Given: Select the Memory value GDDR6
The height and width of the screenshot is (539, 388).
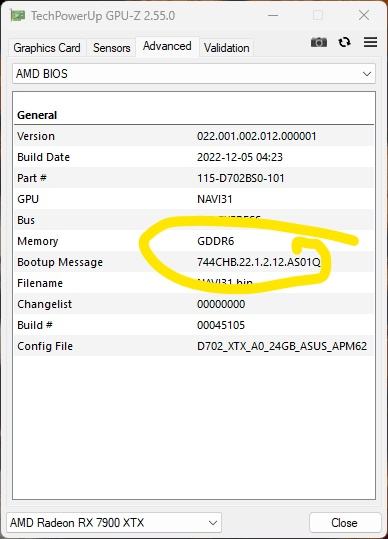Looking at the screenshot, I should [215, 241].
